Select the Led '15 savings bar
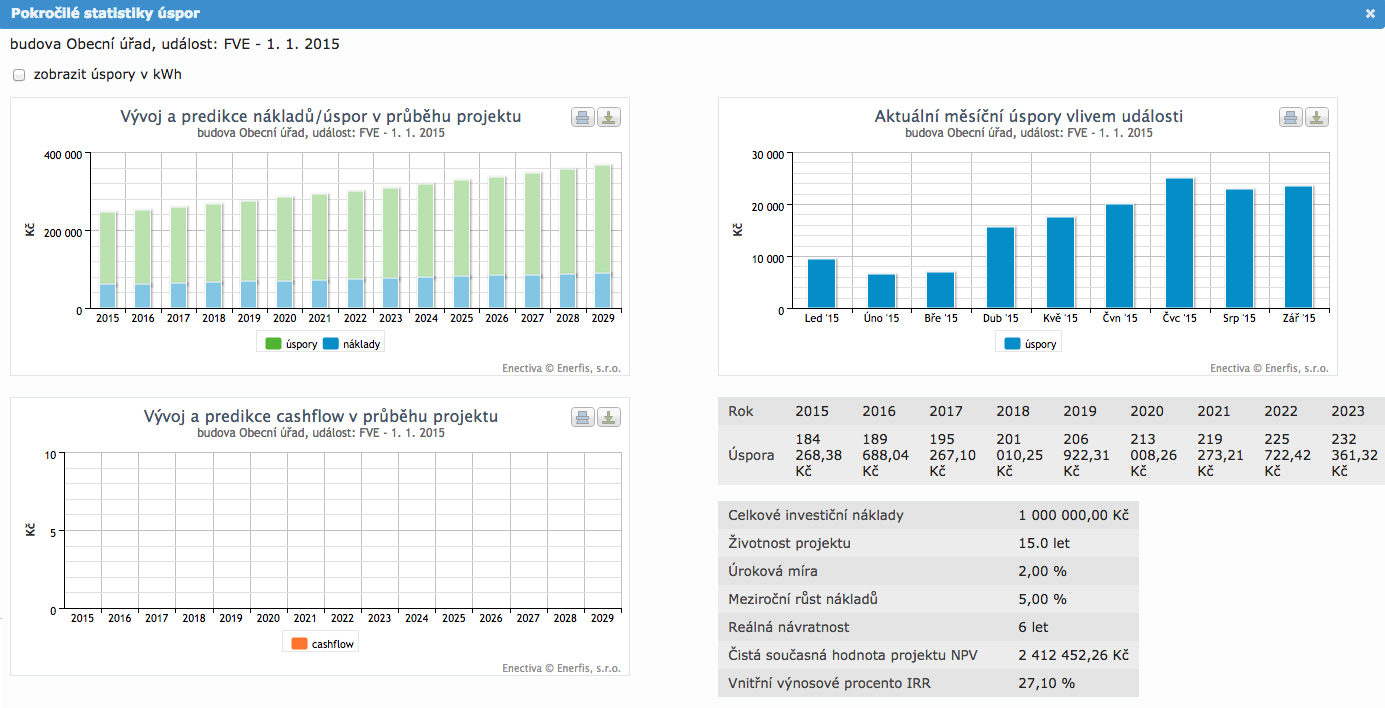The image size is (1385, 708). pos(821,284)
